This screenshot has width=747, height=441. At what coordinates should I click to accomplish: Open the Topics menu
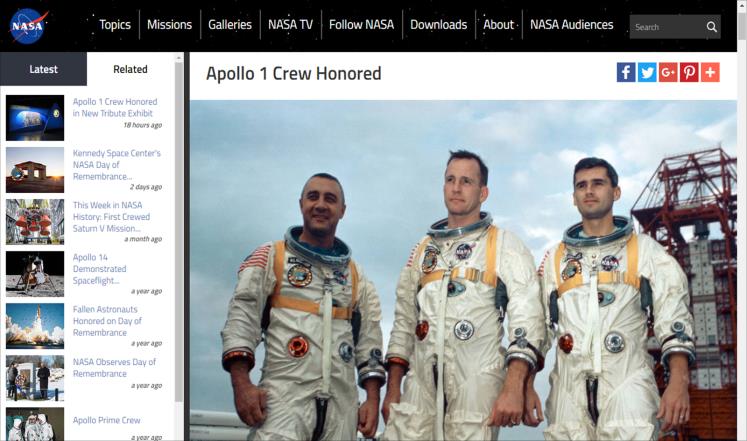(115, 25)
